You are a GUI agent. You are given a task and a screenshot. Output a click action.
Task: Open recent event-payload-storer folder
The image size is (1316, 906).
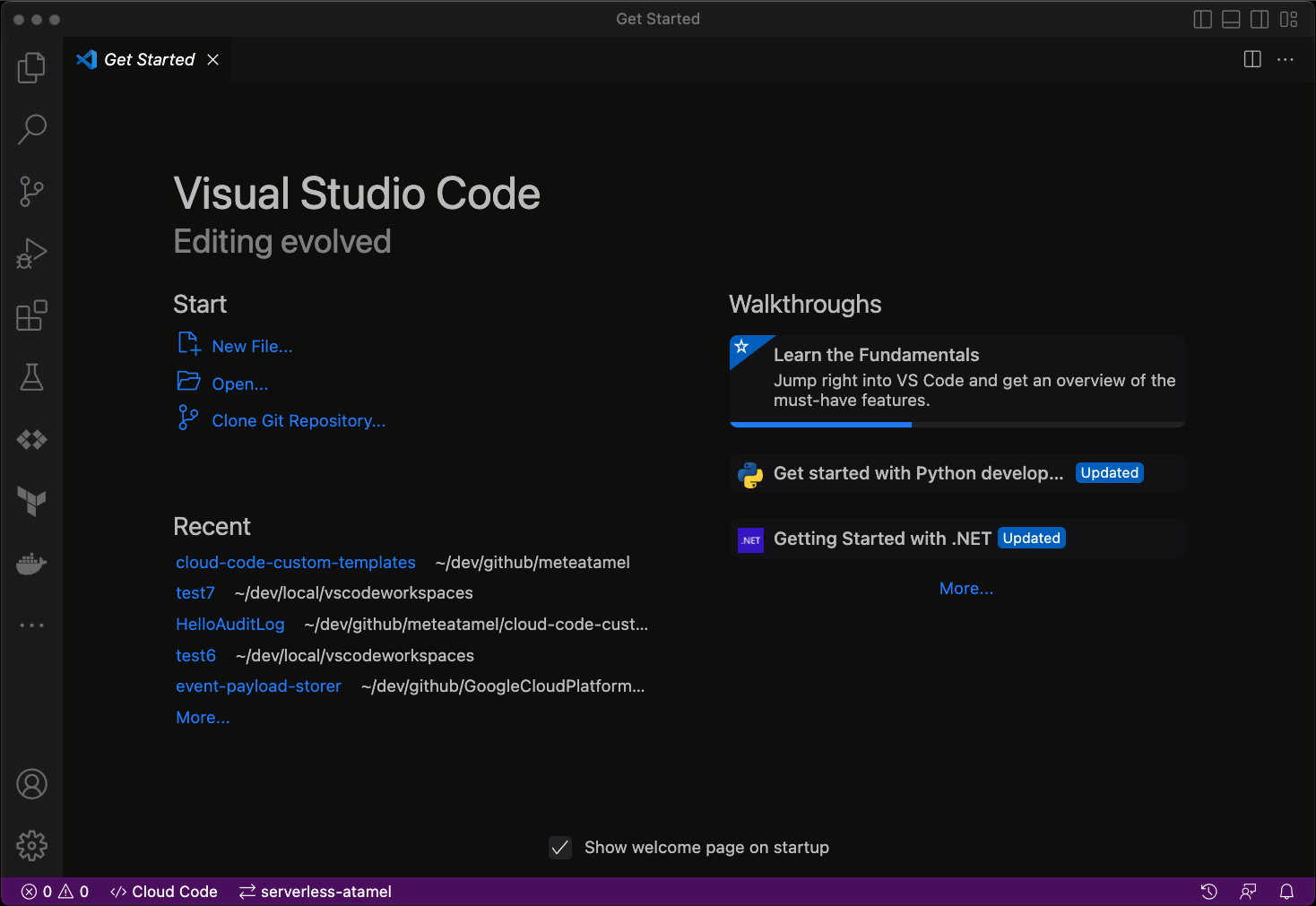pyautogui.click(x=258, y=686)
